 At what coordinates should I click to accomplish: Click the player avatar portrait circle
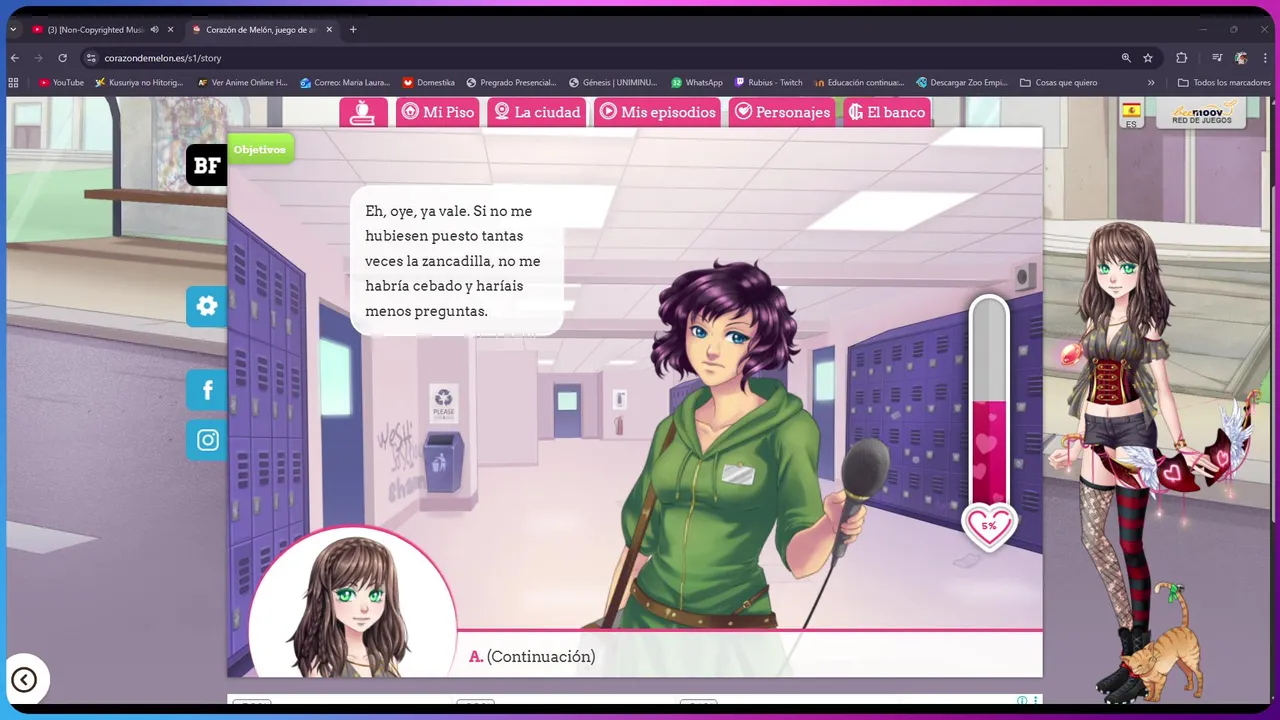pos(352,603)
